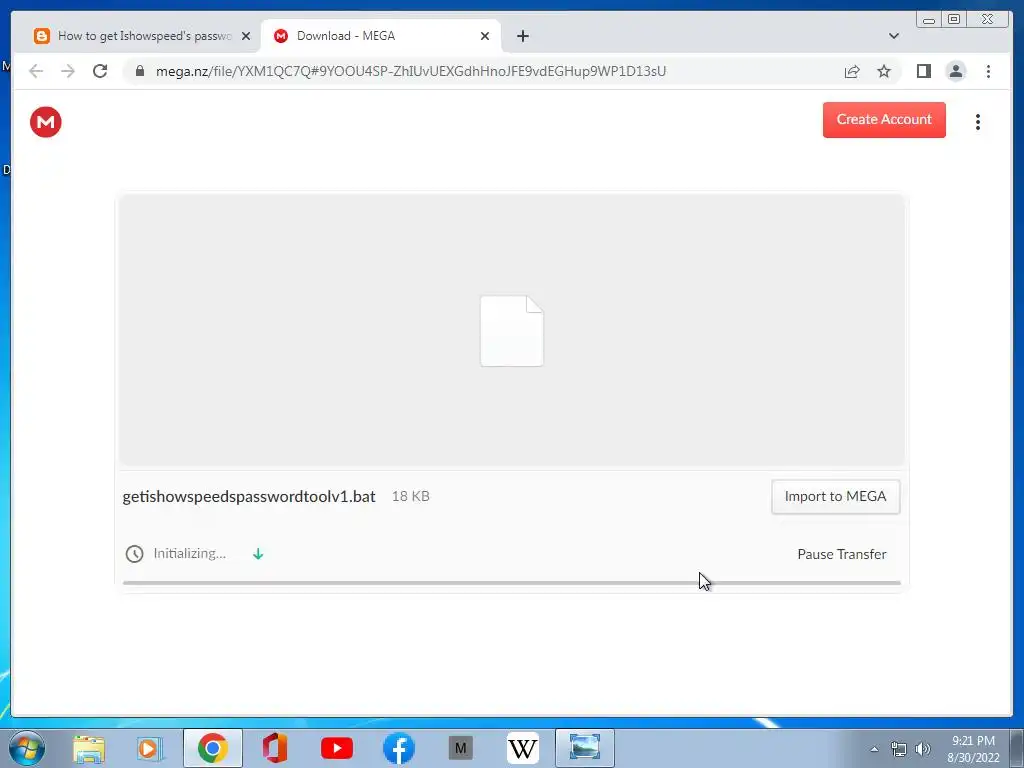Close the Download - MEGA tab

[485, 36]
